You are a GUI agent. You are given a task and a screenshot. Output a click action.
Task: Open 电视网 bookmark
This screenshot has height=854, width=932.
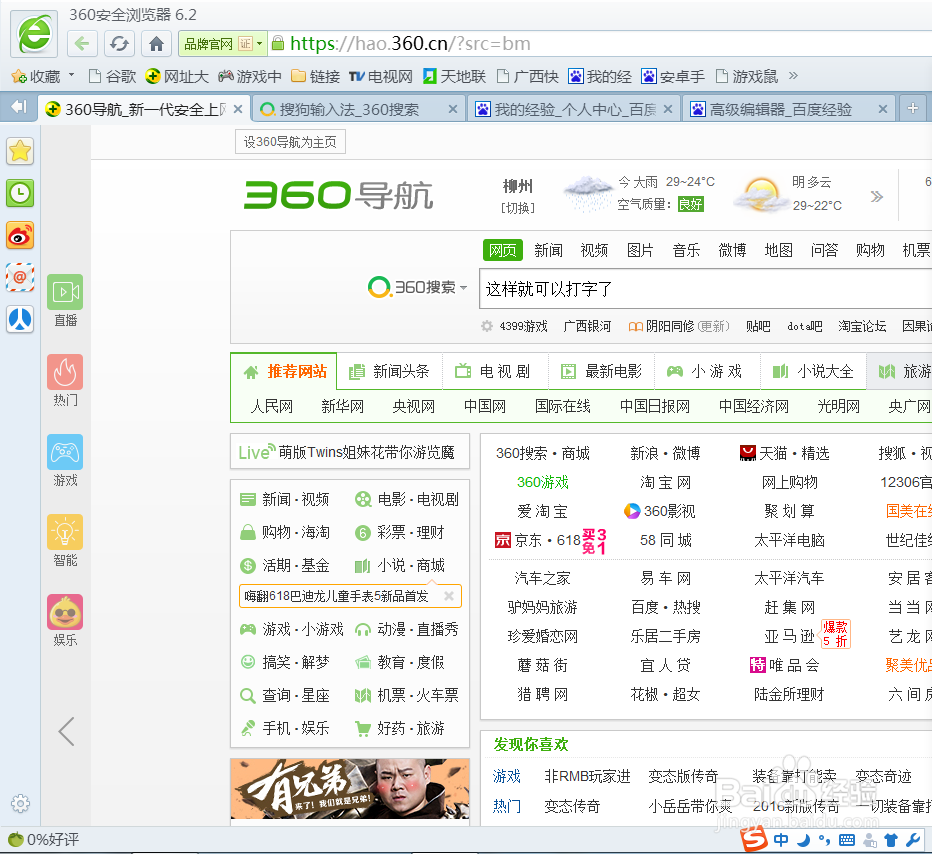pos(381,76)
